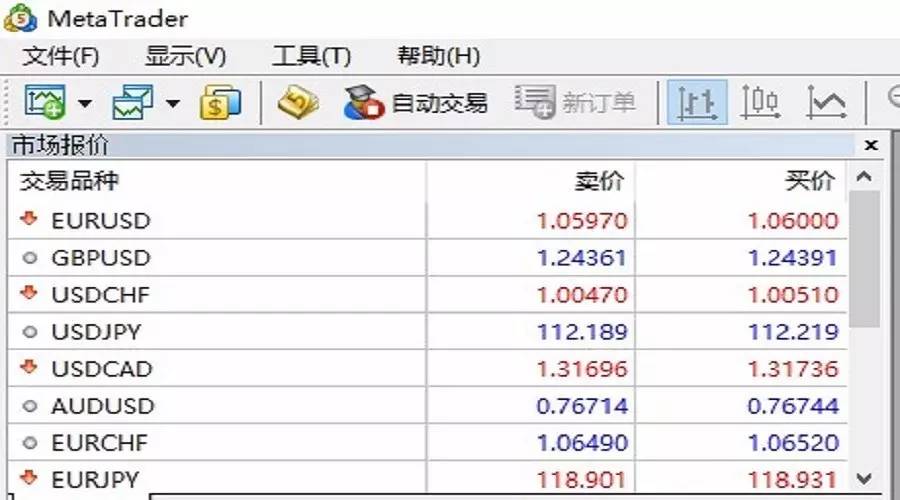Click the 交易品种 column header
The width and height of the screenshot is (900, 500).
pyautogui.click(x=69, y=181)
